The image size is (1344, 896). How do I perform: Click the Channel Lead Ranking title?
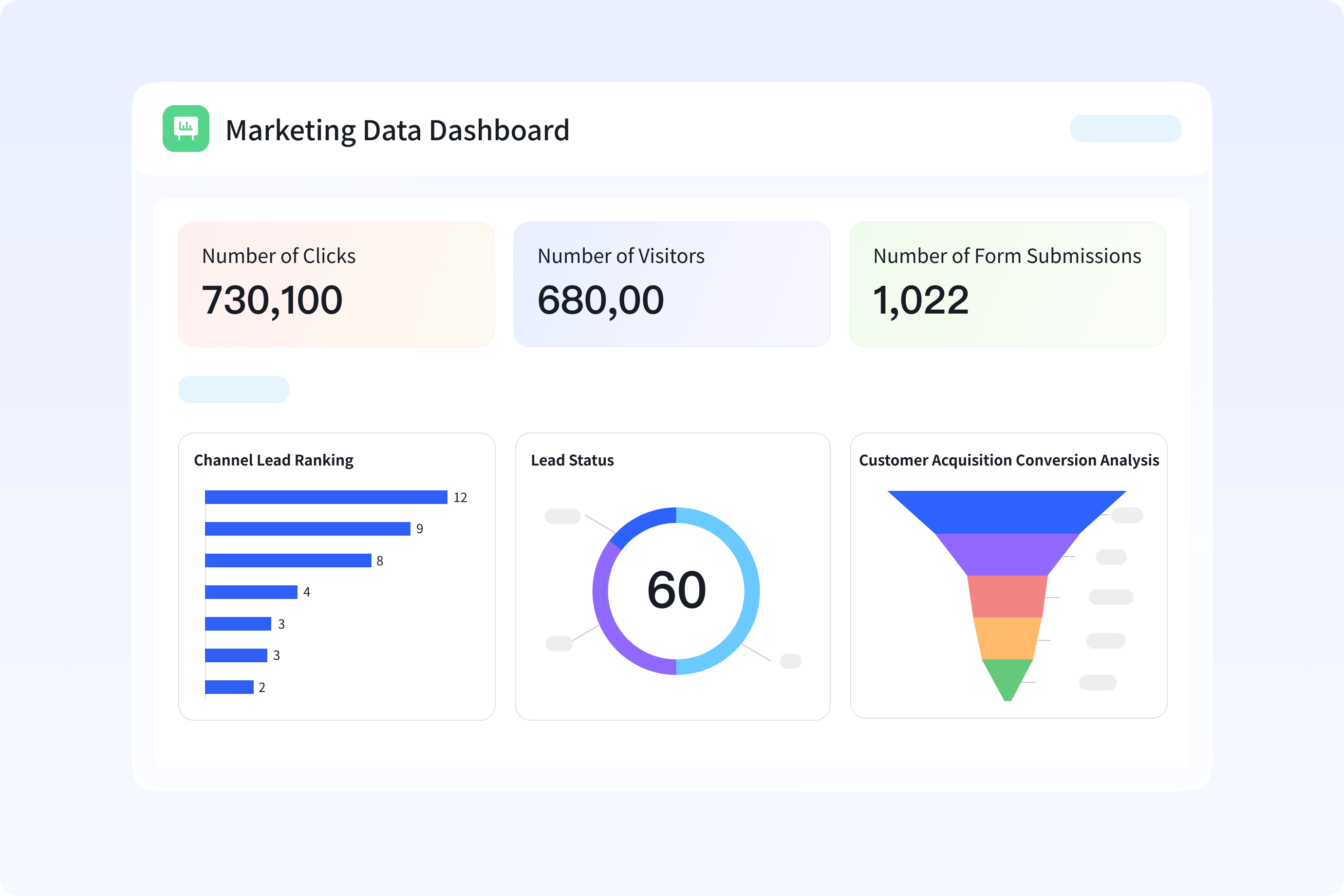click(273, 460)
